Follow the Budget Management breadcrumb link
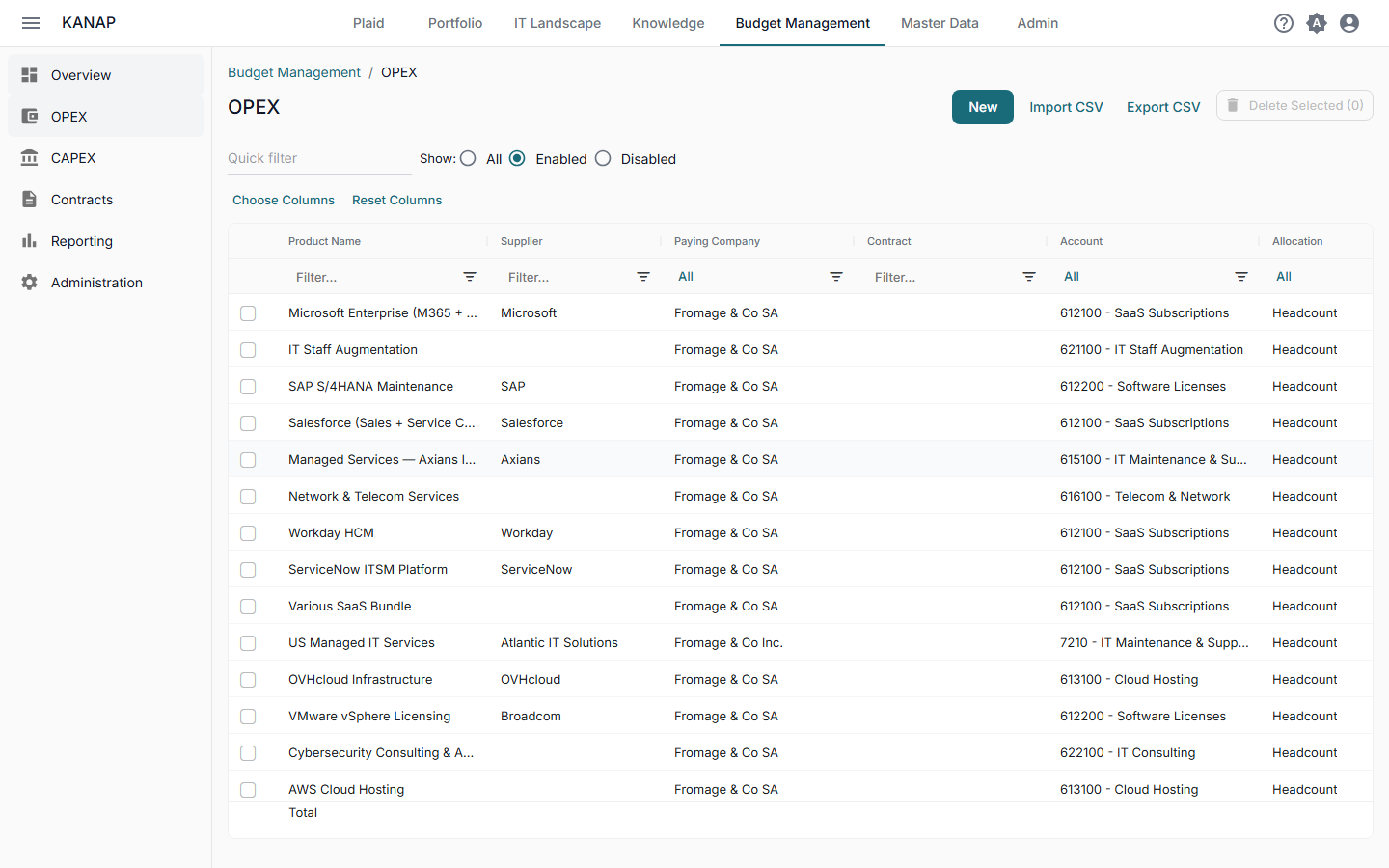1389x868 pixels. [x=294, y=72]
